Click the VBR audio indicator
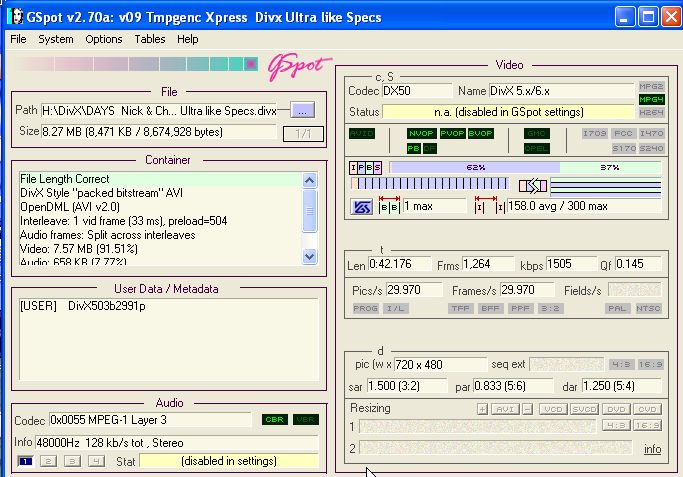 pos(306,419)
